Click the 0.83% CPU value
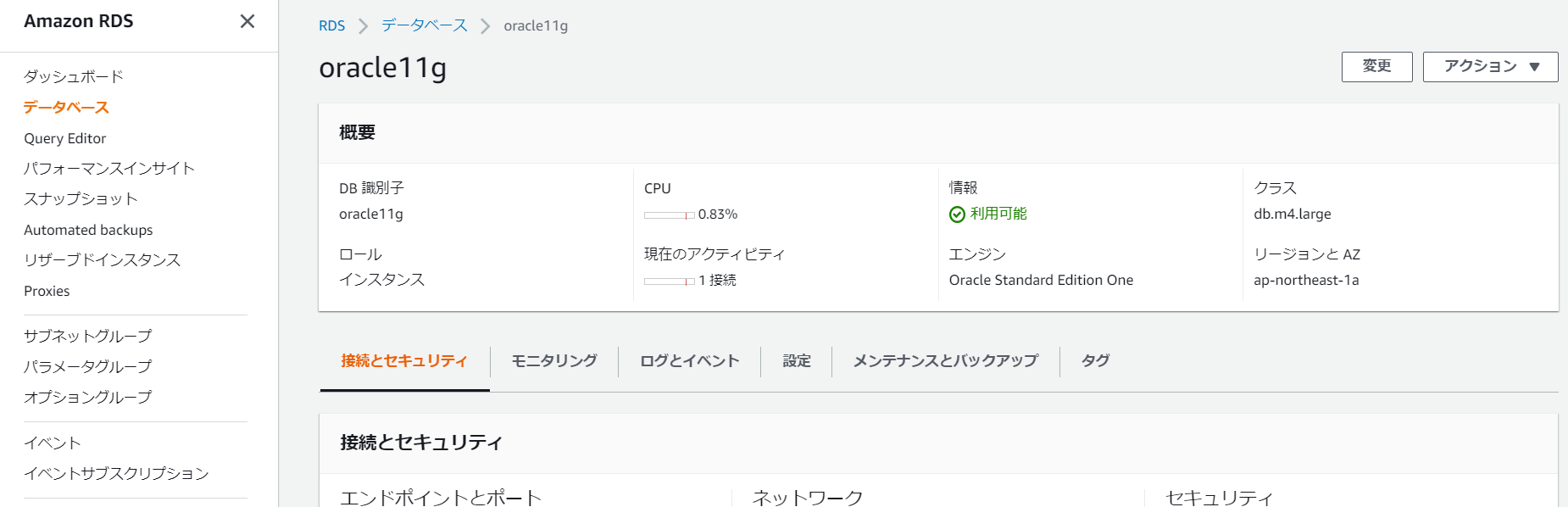This screenshot has height=507, width=1568. 718,214
